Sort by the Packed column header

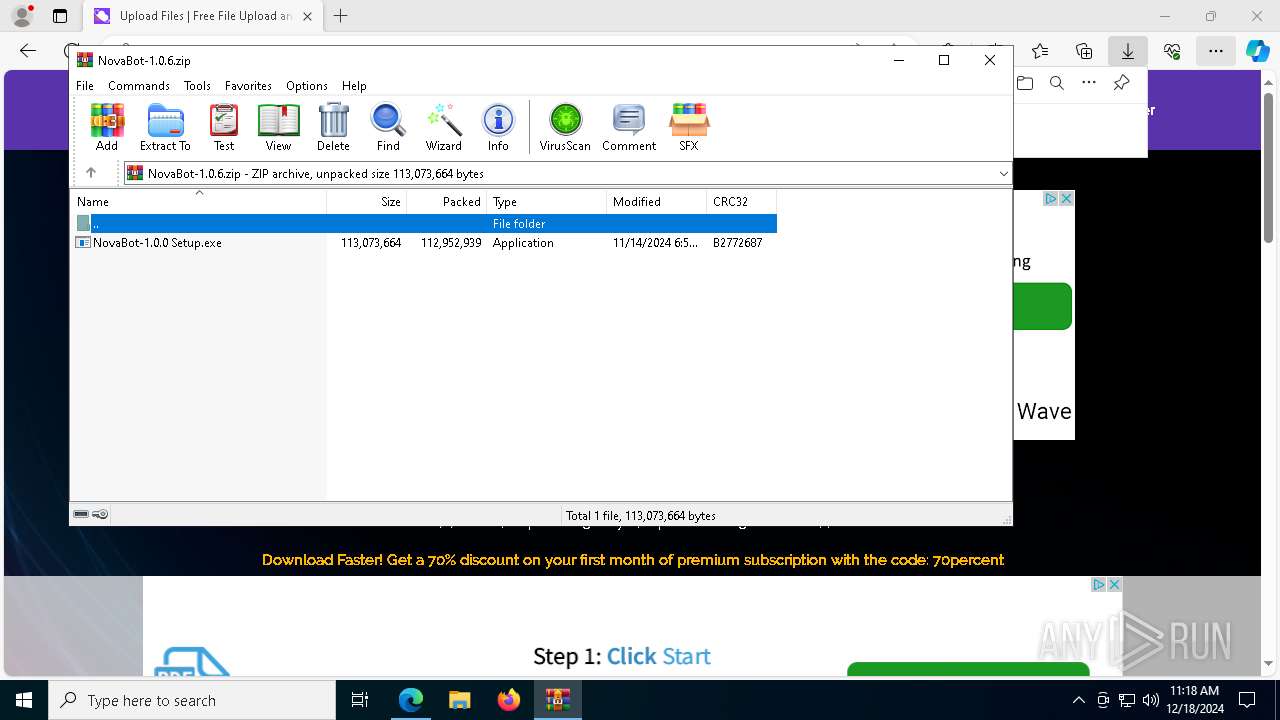point(447,201)
